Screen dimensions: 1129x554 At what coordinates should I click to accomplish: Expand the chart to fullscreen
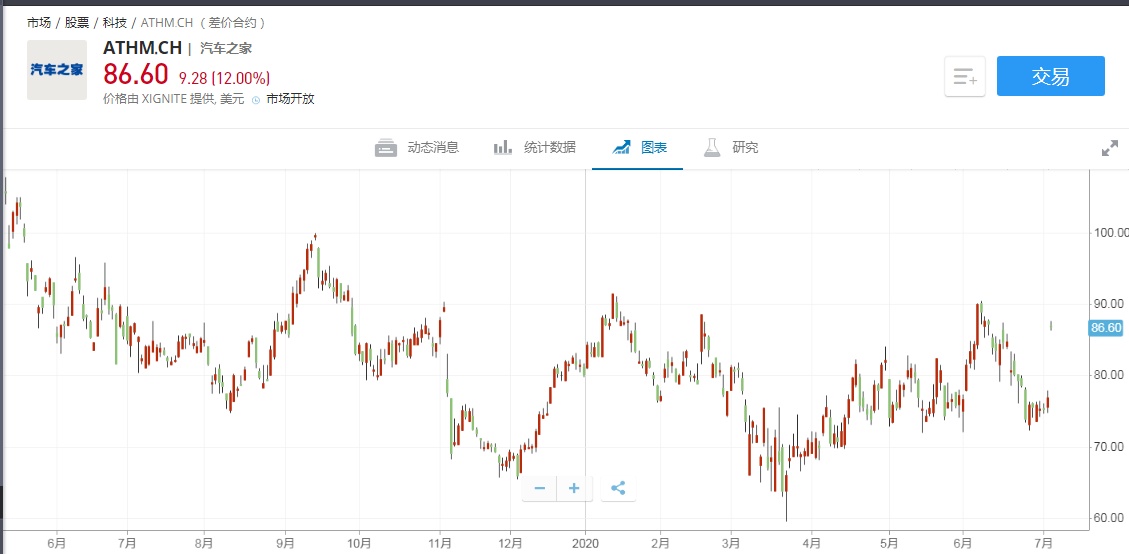pos(1109,148)
